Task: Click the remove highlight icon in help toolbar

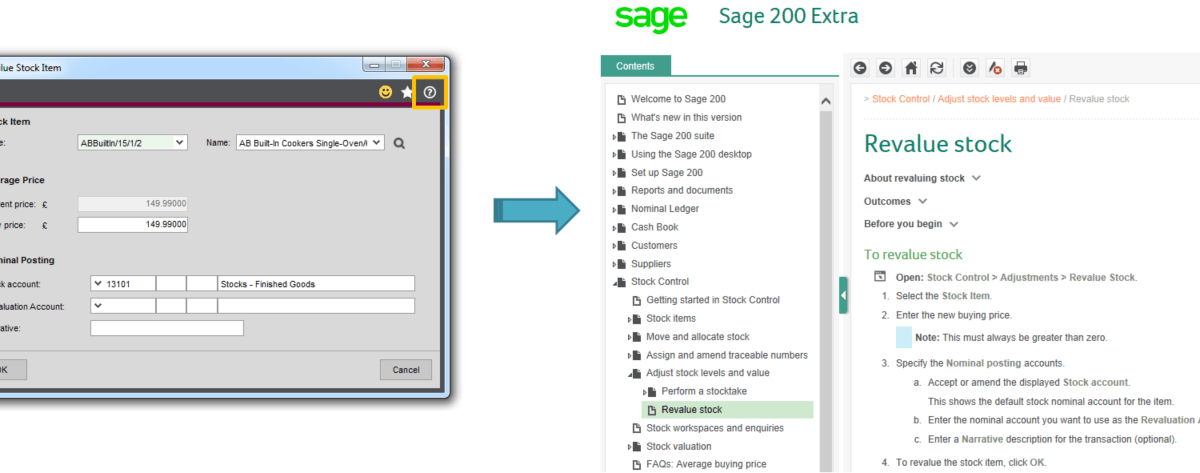Action: (x=995, y=68)
